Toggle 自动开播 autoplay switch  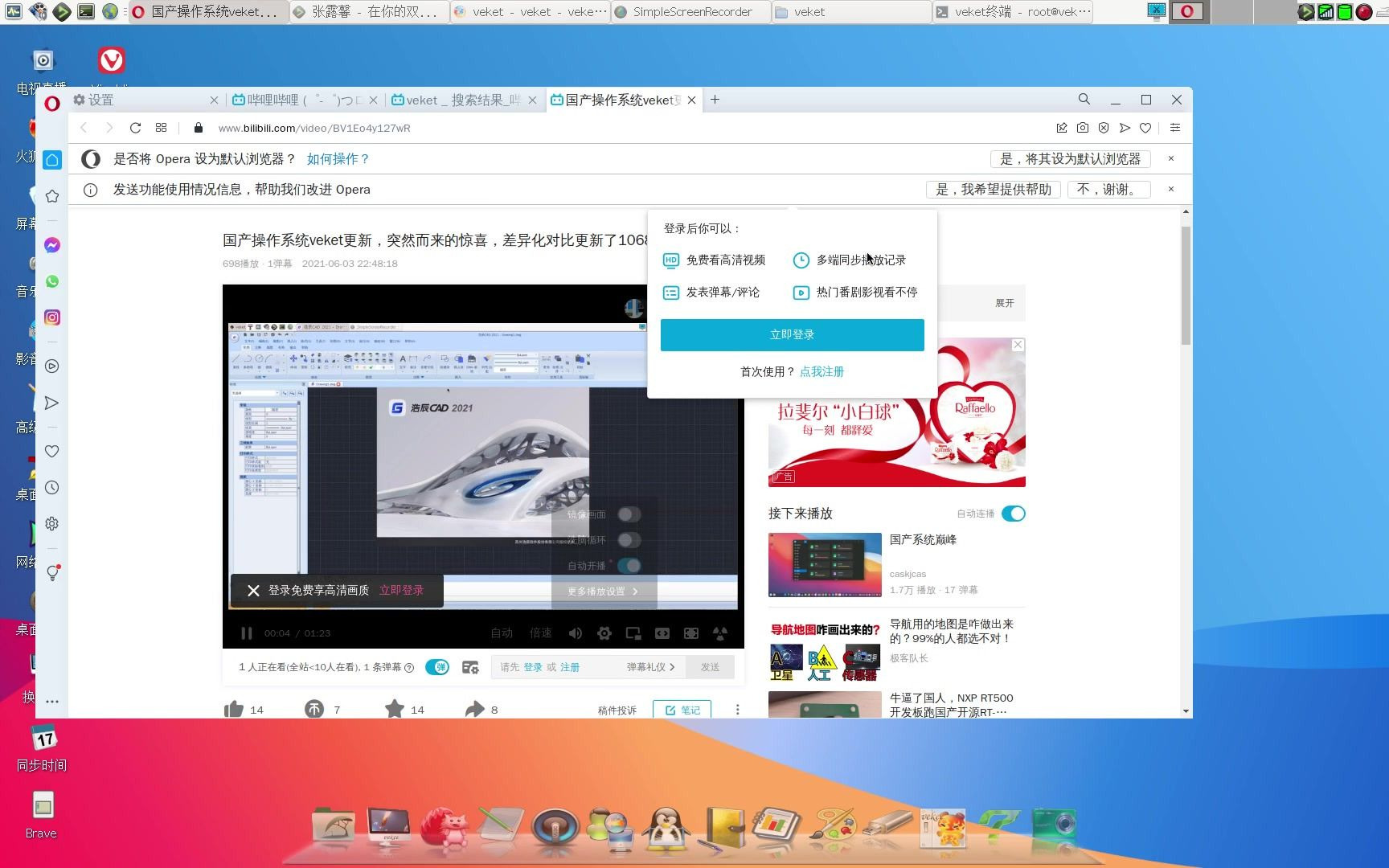(x=629, y=566)
